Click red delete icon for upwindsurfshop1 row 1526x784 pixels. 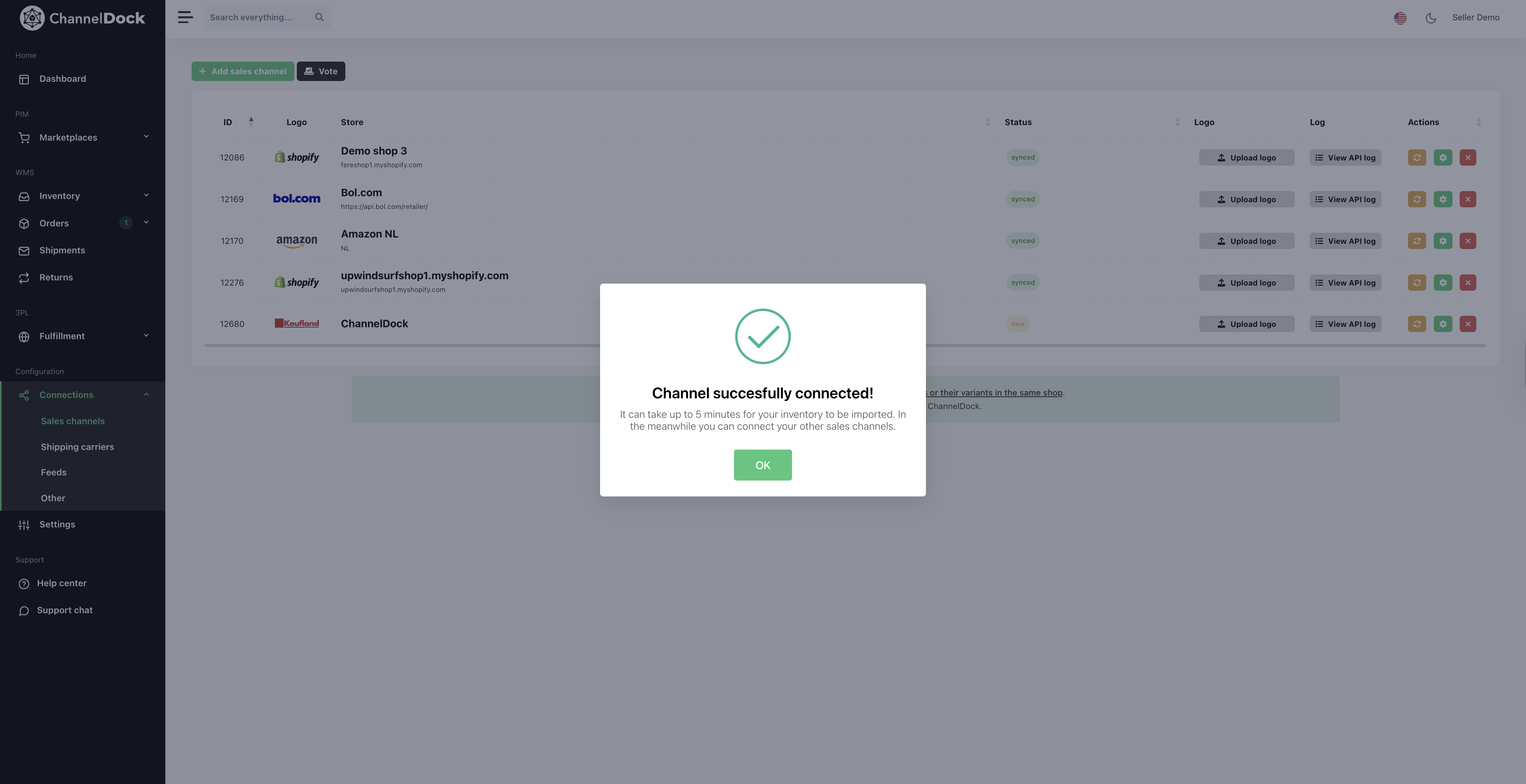click(x=1467, y=282)
